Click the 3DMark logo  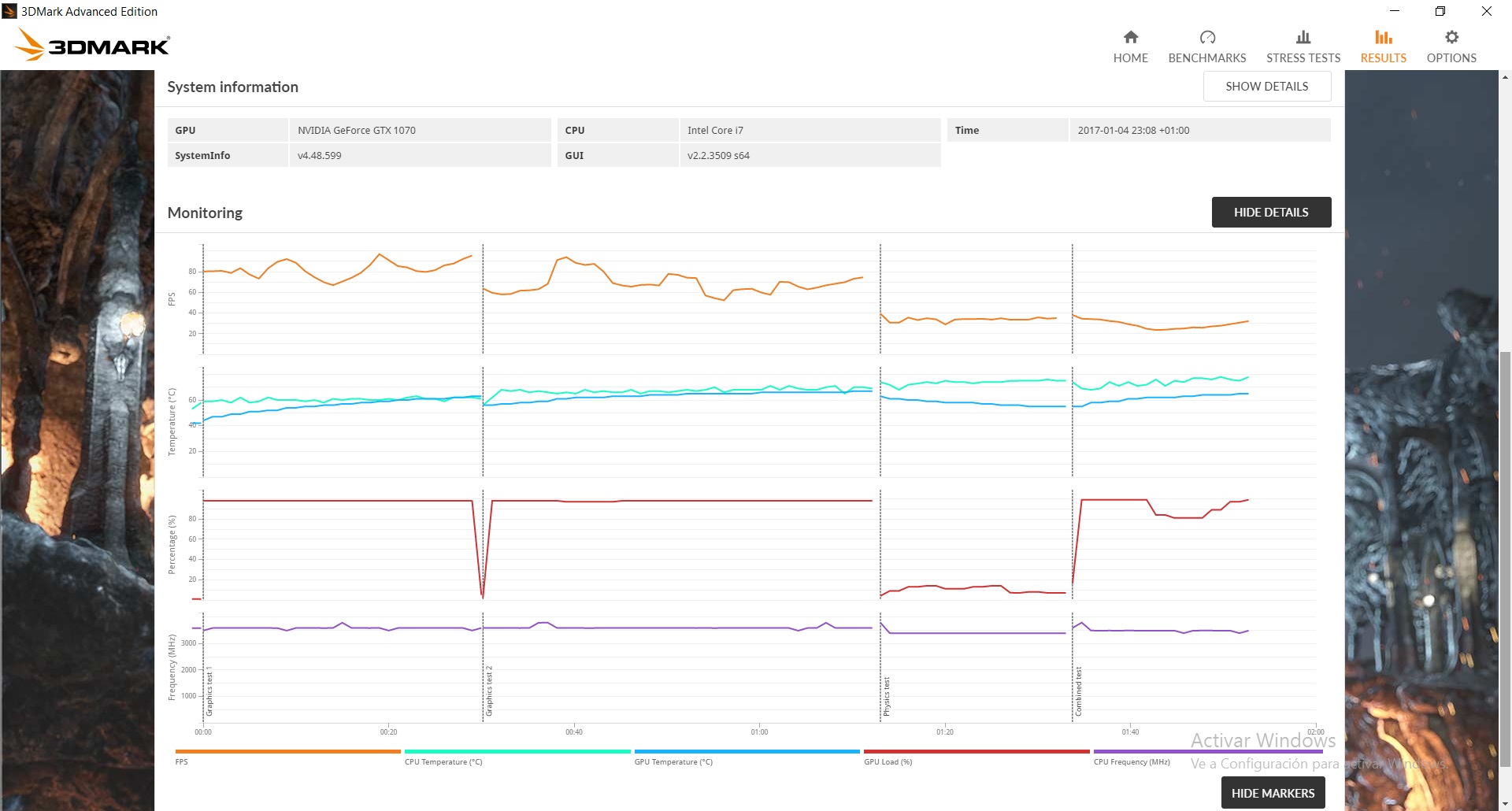click(x=93, y=44)
